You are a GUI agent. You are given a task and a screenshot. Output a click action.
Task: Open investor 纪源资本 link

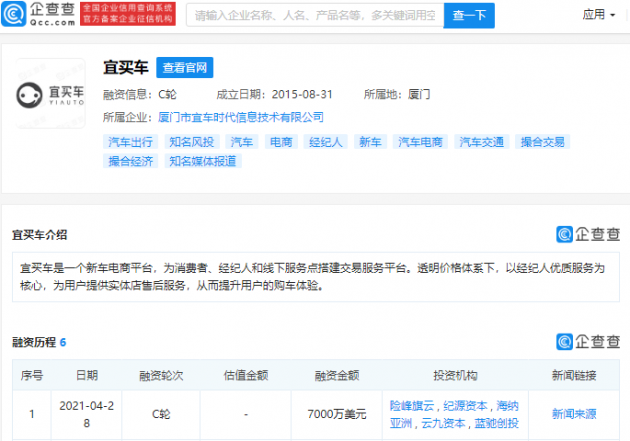[466, 405]
